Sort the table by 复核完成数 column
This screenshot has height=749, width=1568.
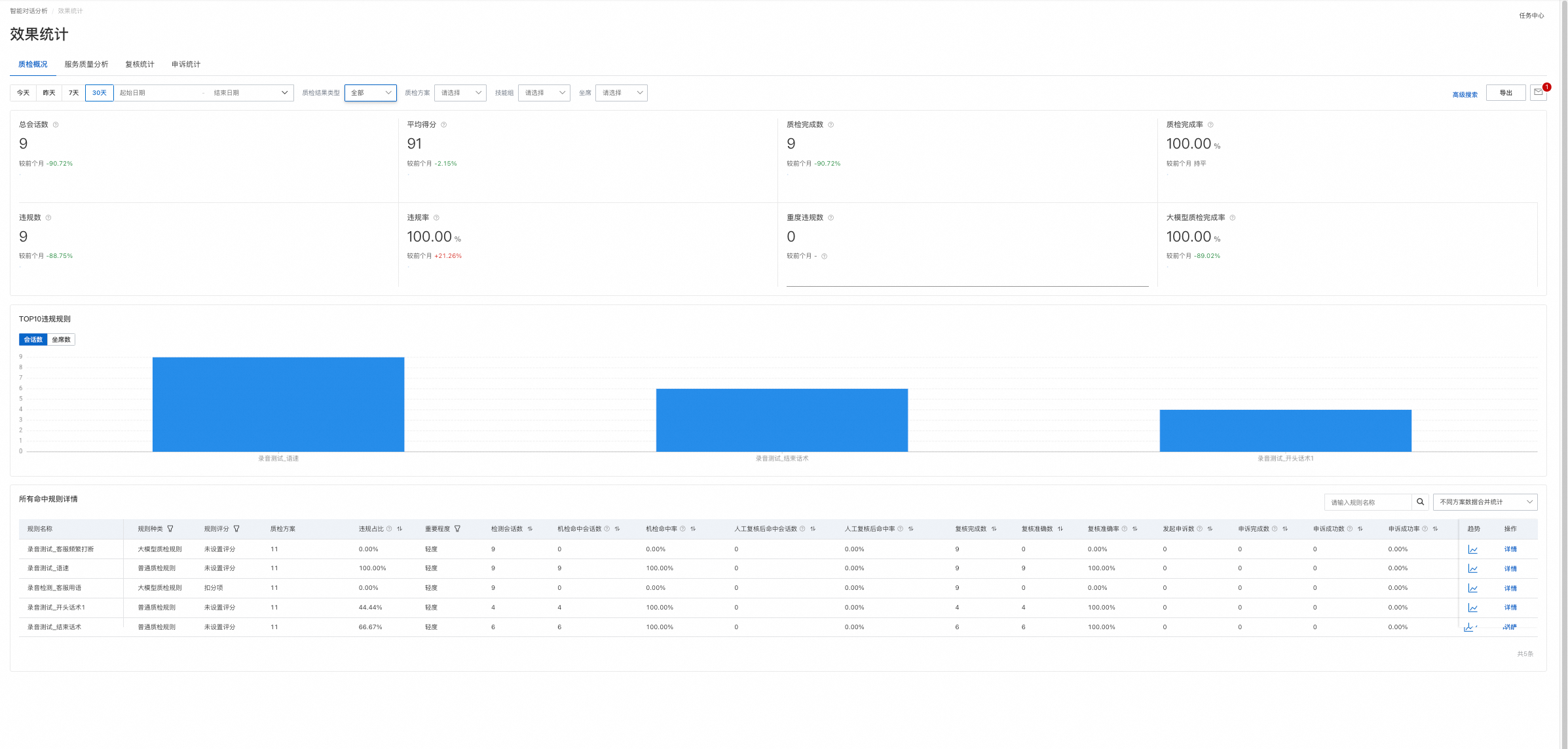[994, 529]
